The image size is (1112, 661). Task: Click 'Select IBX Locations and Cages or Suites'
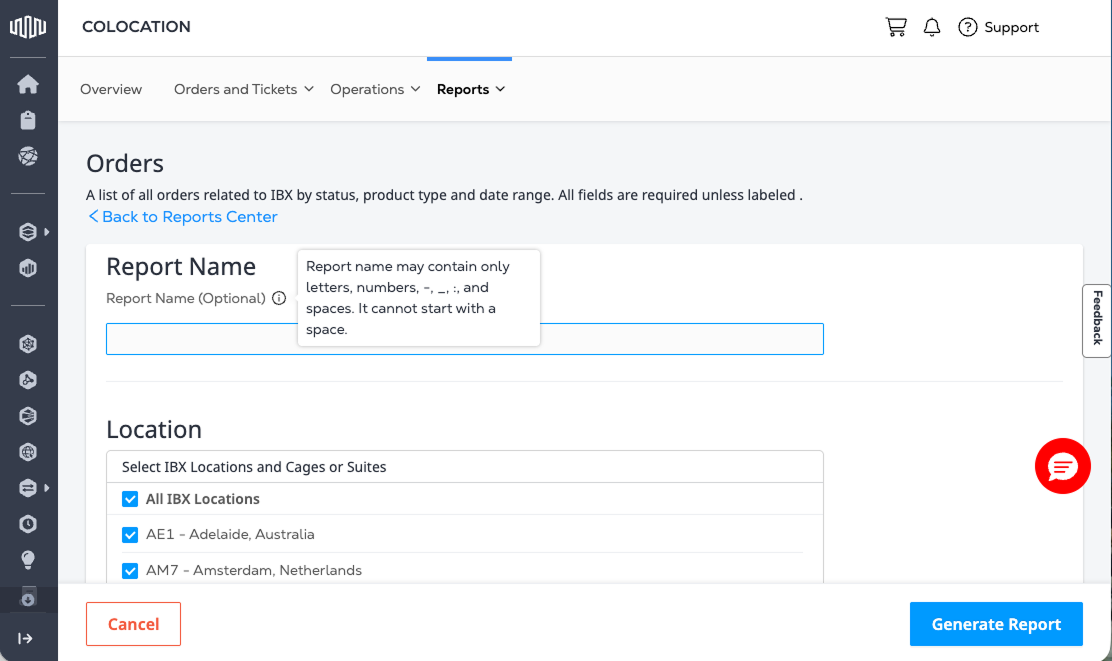coord(254,467)
